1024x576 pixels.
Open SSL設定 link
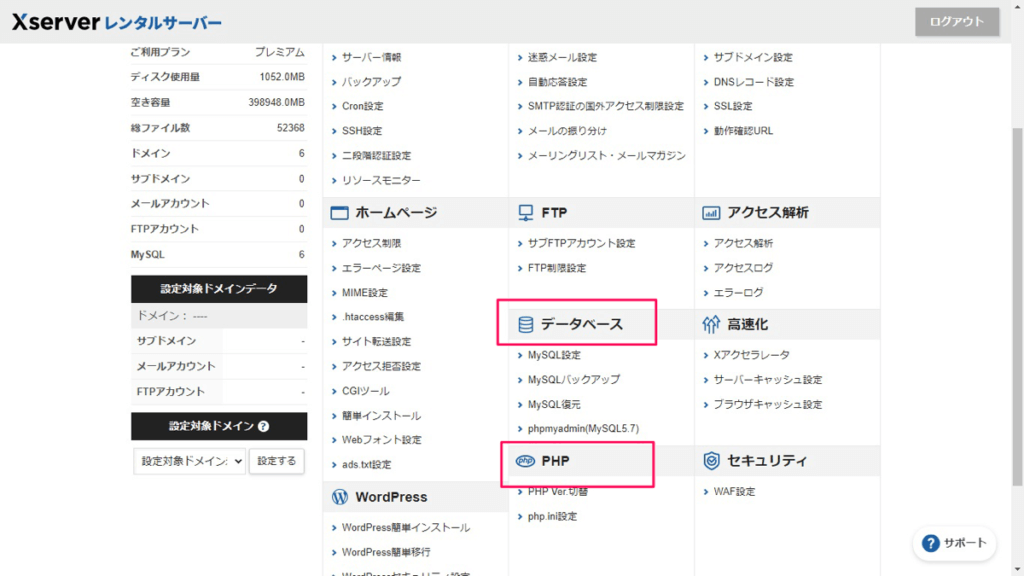click(x=733, y=106)
